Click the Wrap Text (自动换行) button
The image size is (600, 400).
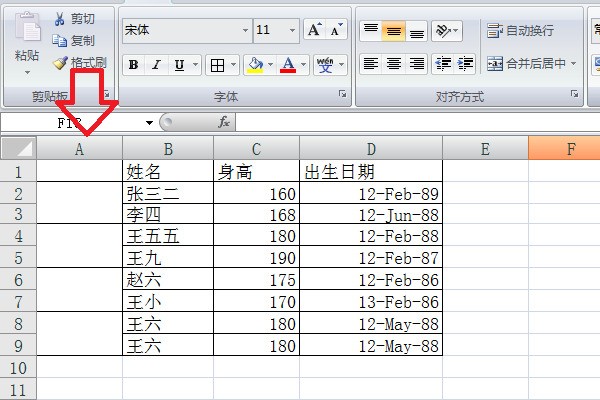click(520, 31)
